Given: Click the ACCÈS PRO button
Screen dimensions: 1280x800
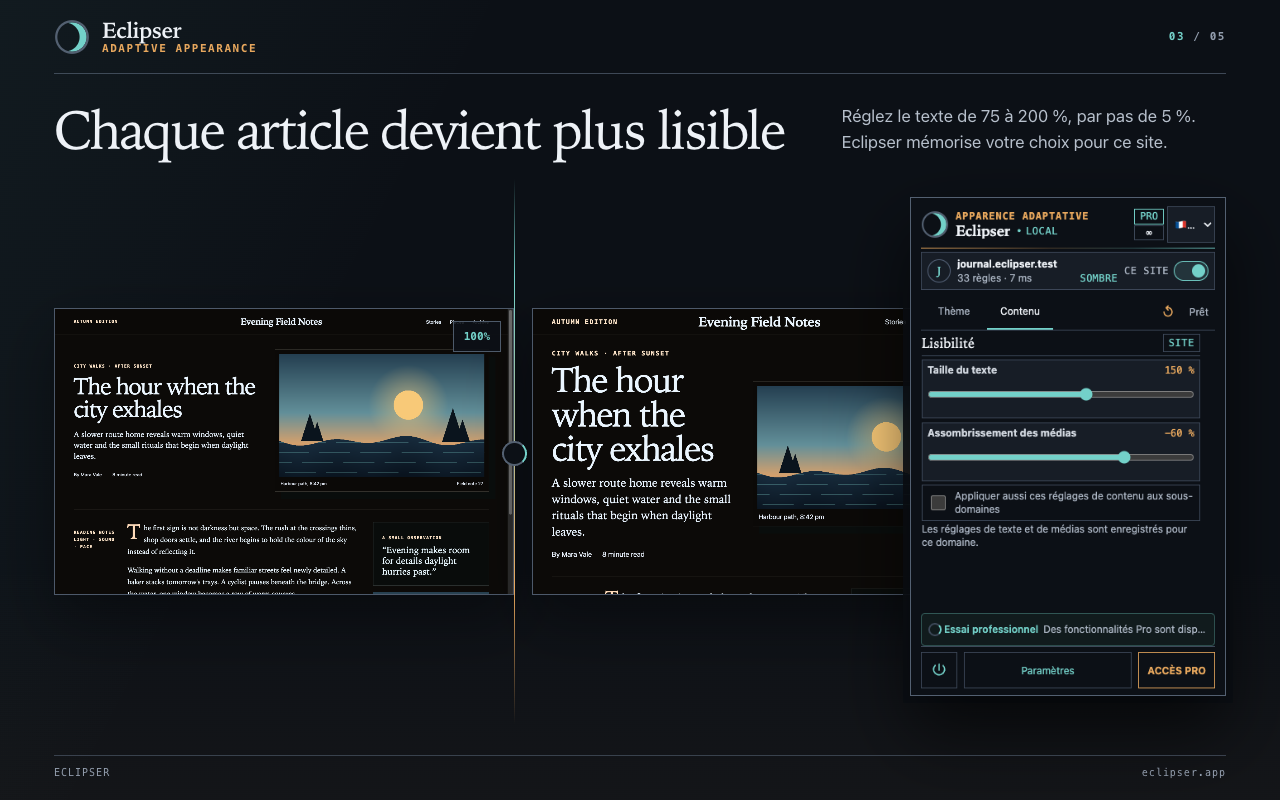Looking at the screenshot, I should 1176,670.
